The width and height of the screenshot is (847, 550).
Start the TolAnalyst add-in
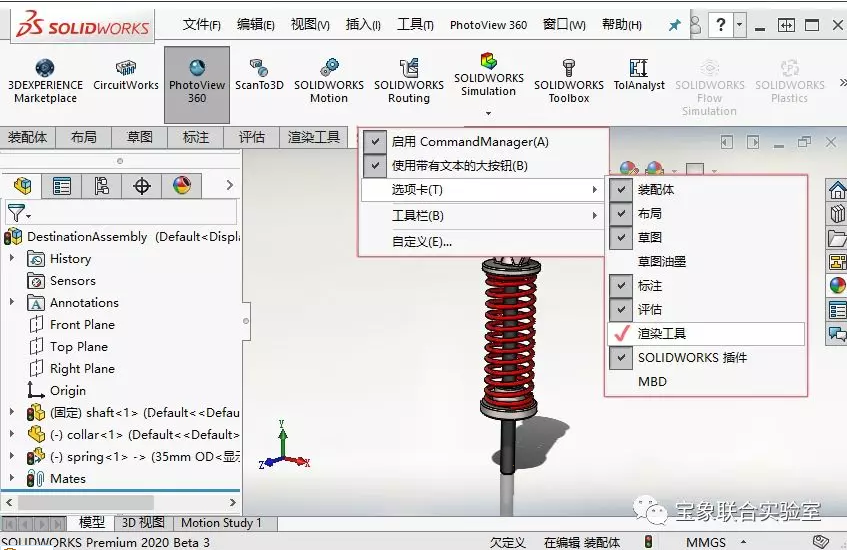click(639, 75)
